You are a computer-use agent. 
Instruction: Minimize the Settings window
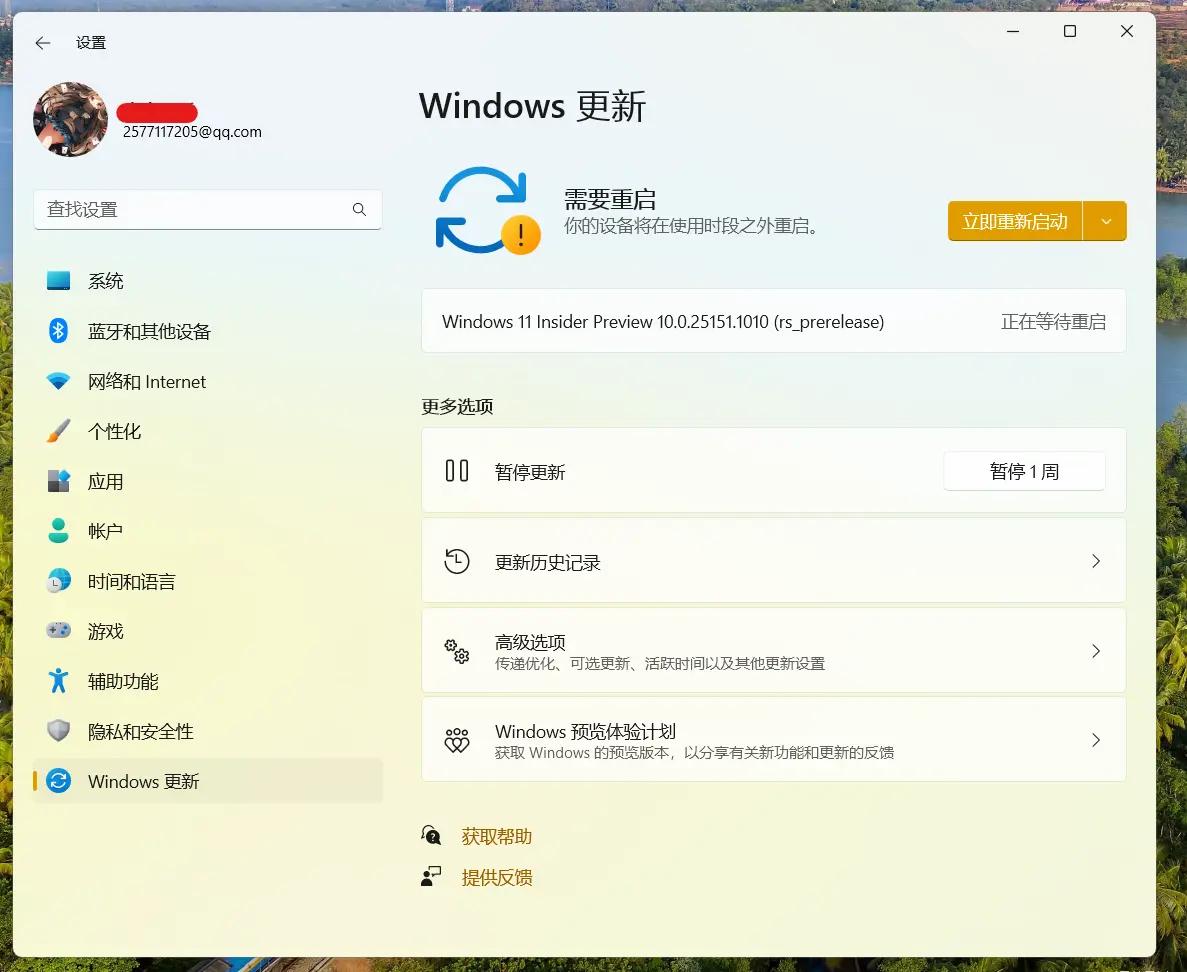pyautogui.click(x=1013, y=31)
